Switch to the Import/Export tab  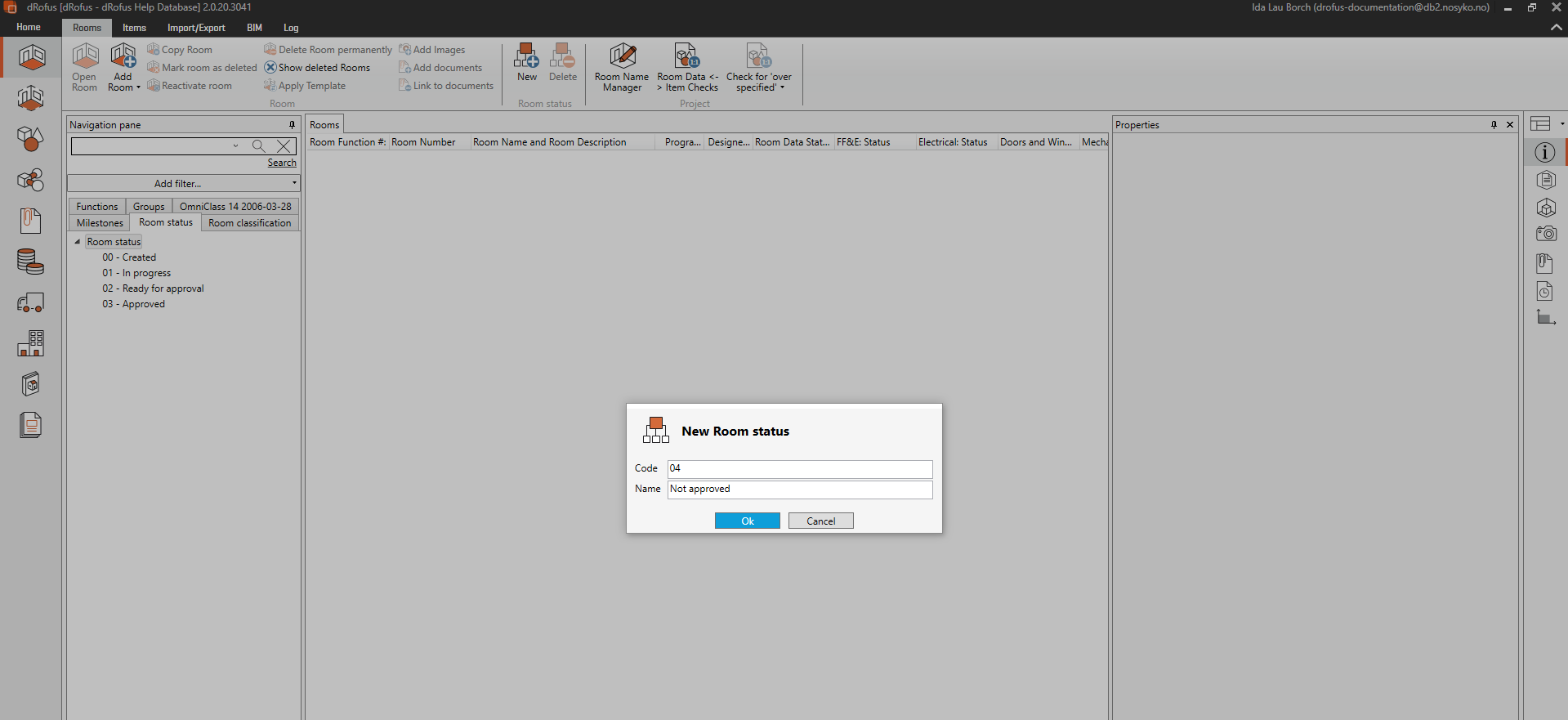[x=196, y=28]
